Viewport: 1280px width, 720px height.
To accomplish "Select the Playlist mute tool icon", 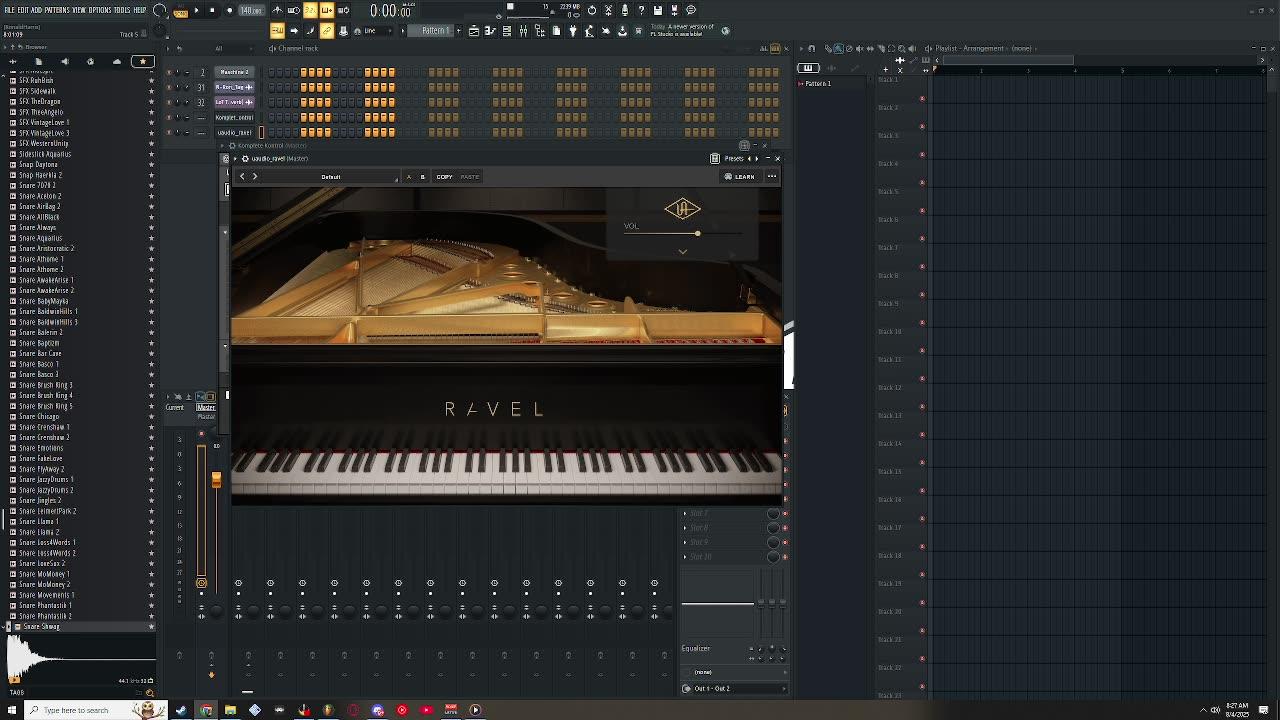I will pyautogui.click(x=860, y=48).
